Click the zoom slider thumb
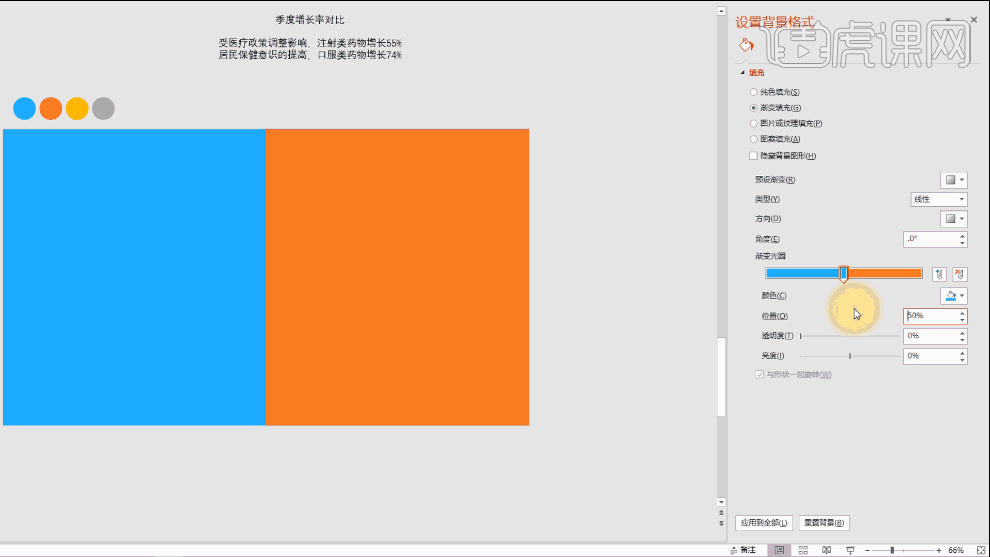Image resolution: width=990 pixels, height=557 pixels. (892, 551)
